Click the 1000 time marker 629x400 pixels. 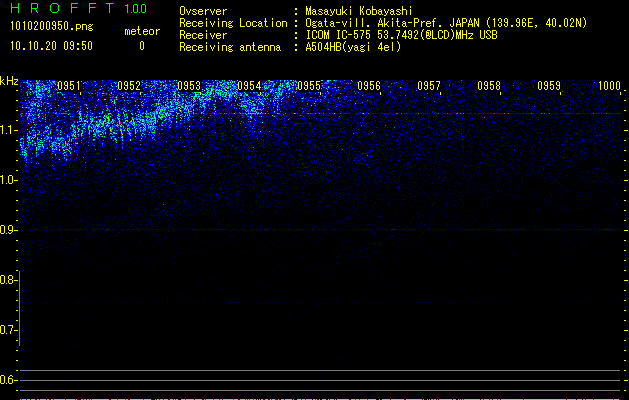pos(609,86)
